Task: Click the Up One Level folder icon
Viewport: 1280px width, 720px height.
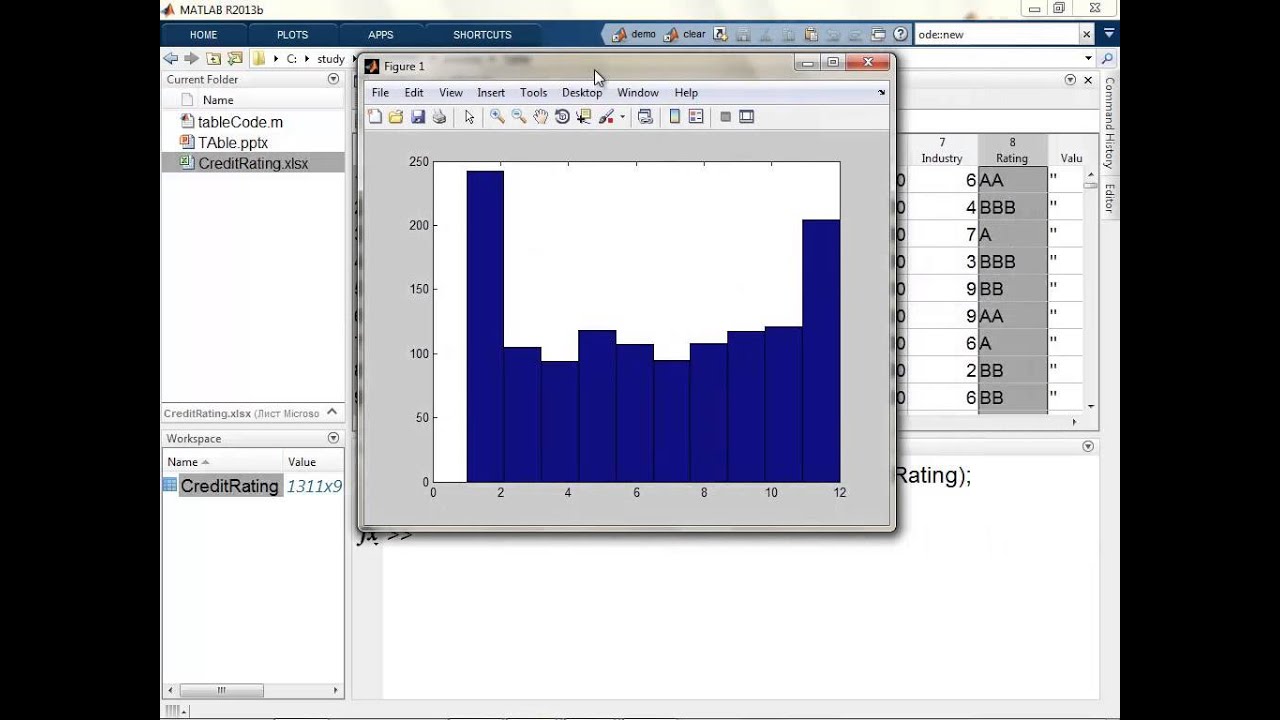Action: click(214, 58)
